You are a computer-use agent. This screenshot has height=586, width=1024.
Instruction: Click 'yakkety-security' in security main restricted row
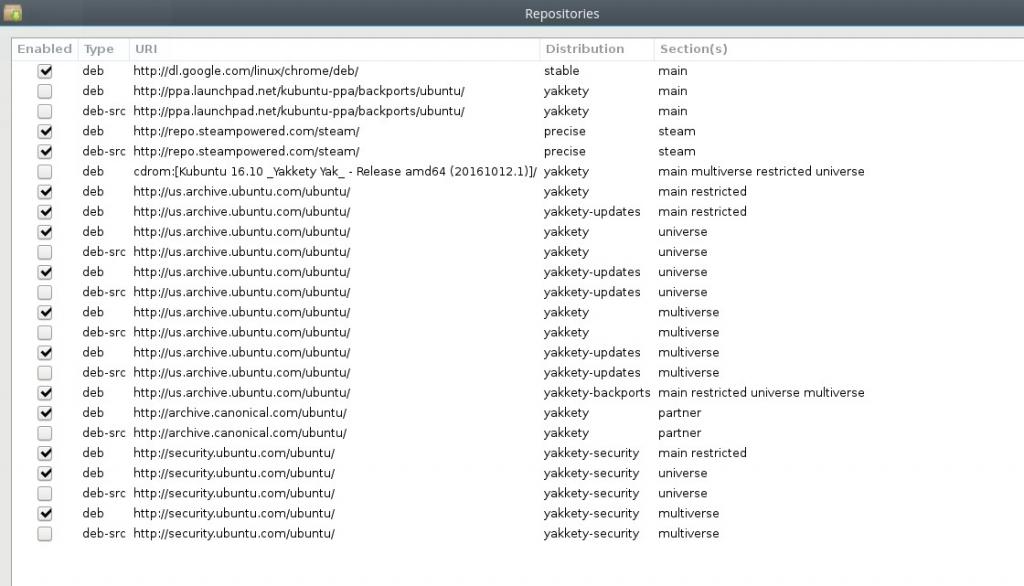[591, 453]
